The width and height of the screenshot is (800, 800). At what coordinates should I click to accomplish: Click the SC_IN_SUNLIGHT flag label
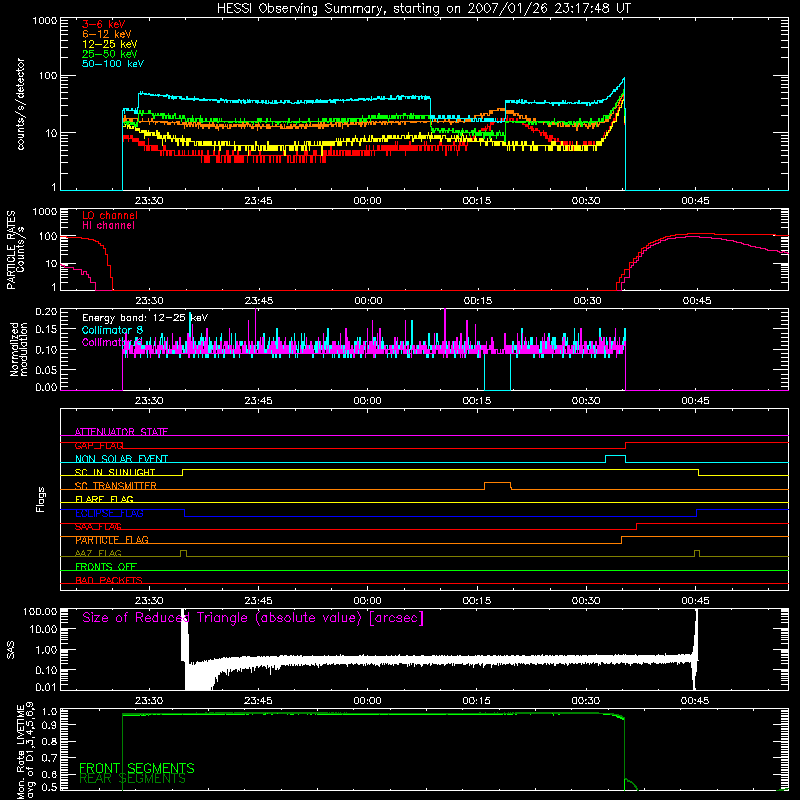tap(115, 472)
